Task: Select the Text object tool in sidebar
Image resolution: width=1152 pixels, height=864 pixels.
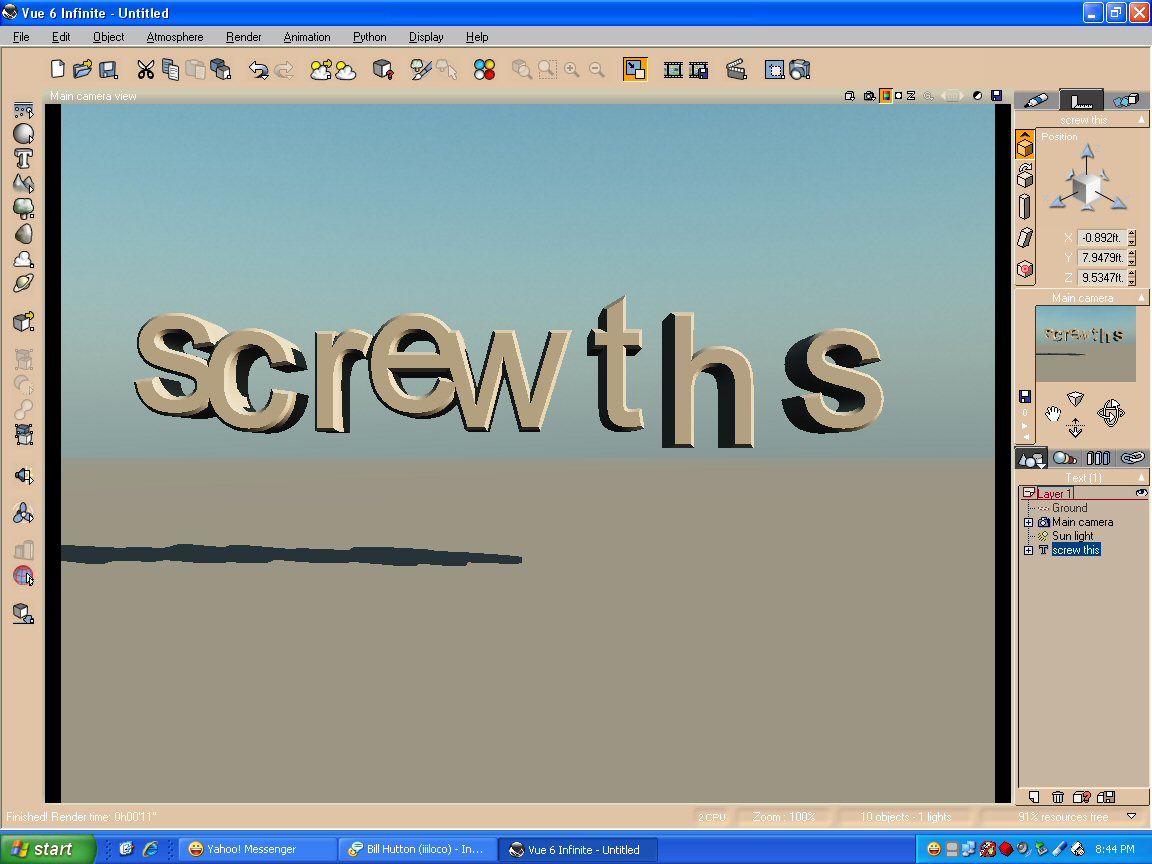Action: [x=24, y=158]
